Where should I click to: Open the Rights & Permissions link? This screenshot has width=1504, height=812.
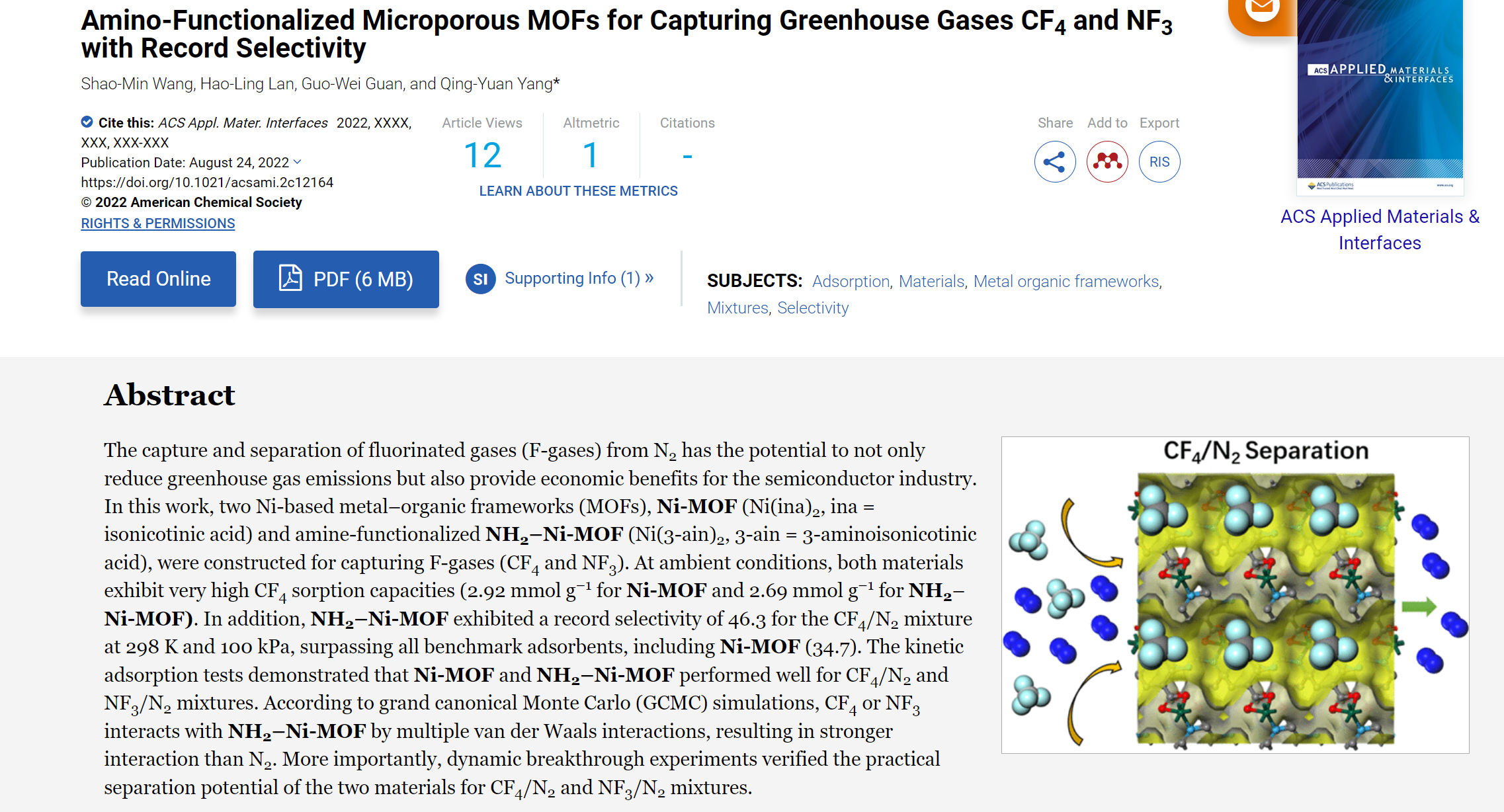(x=157, y=223)
